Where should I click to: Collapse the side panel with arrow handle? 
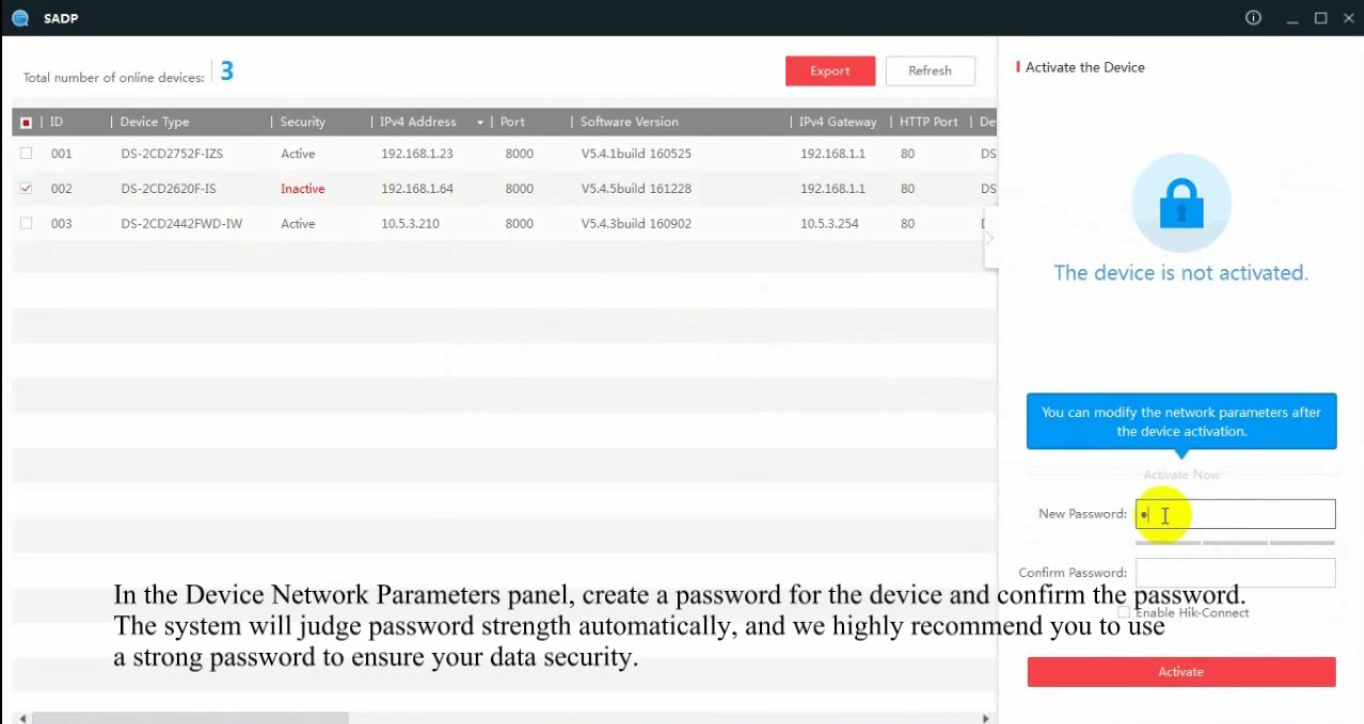(990, 238)
